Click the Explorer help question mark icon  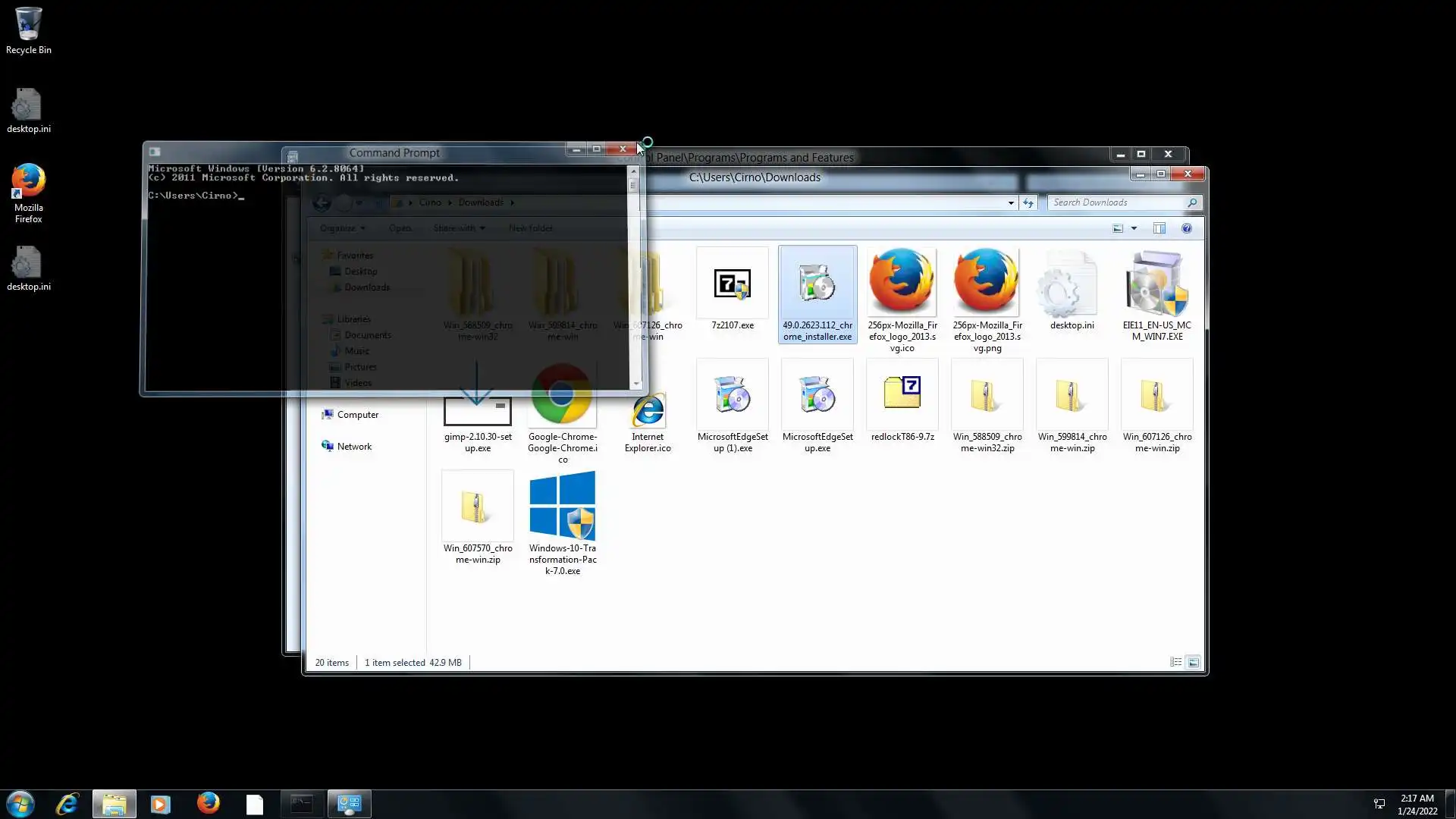coord(1186,228)
